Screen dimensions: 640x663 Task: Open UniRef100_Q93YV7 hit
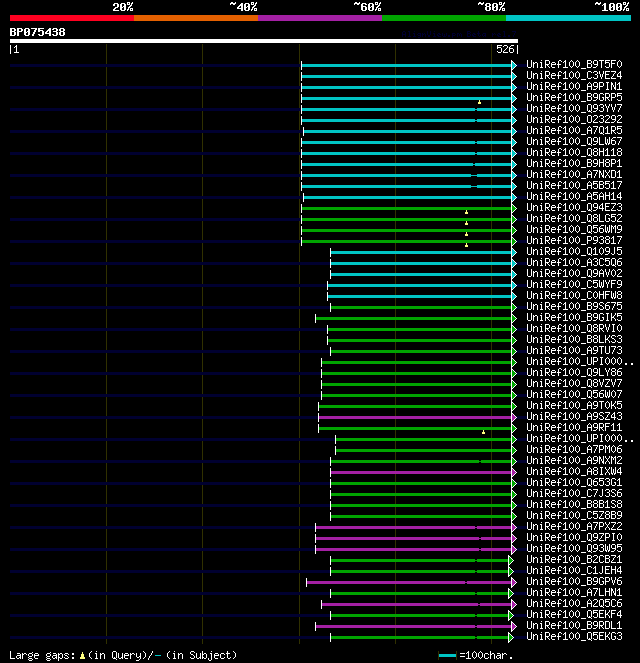[x=574, y=108]
